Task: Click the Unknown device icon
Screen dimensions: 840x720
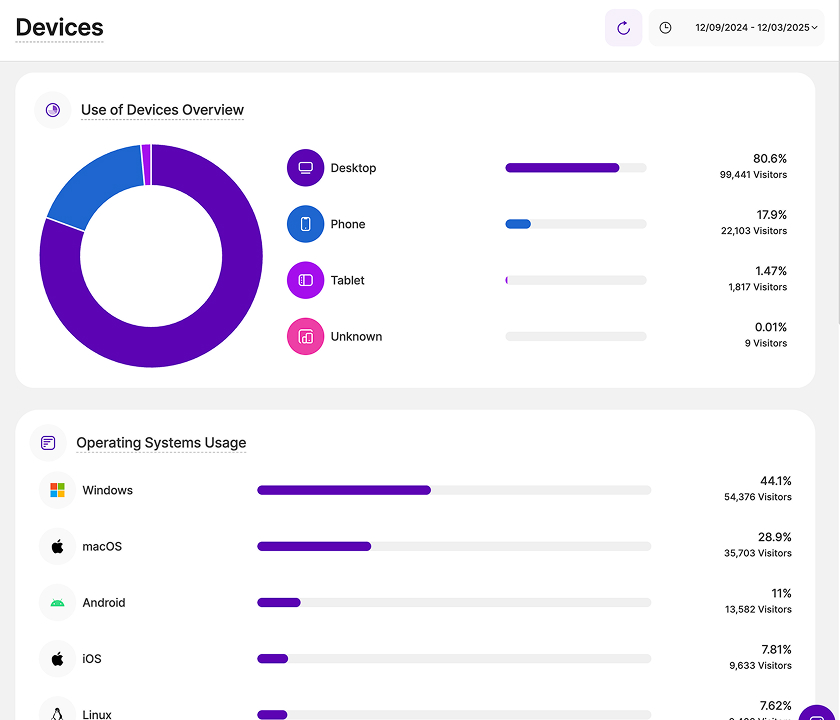Action: (305, 336)
